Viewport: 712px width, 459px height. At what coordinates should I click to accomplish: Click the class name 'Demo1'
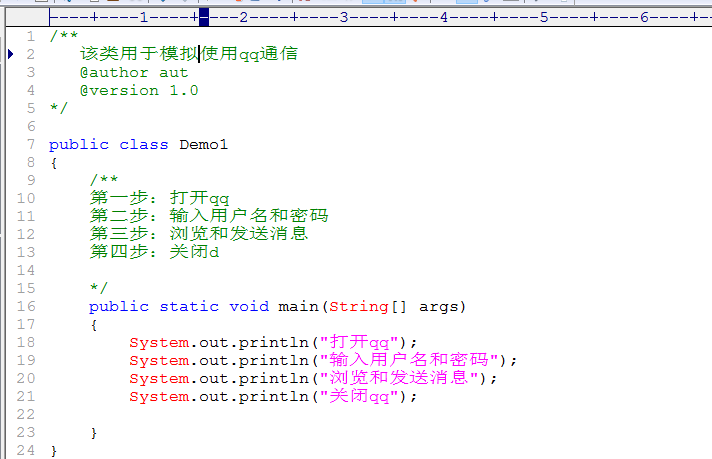coord(203,144)
